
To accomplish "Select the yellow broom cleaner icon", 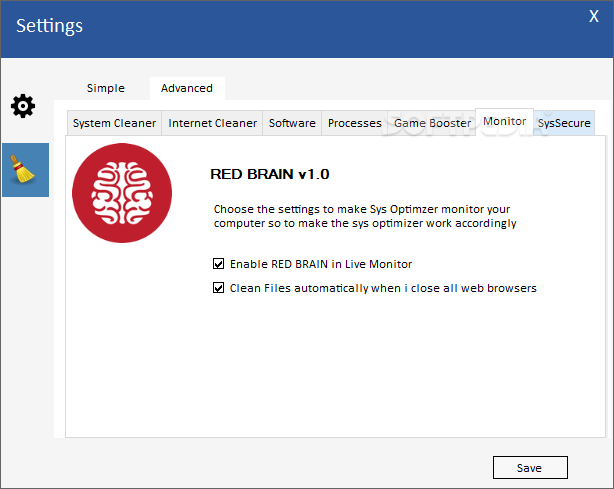I will (25, 170).
